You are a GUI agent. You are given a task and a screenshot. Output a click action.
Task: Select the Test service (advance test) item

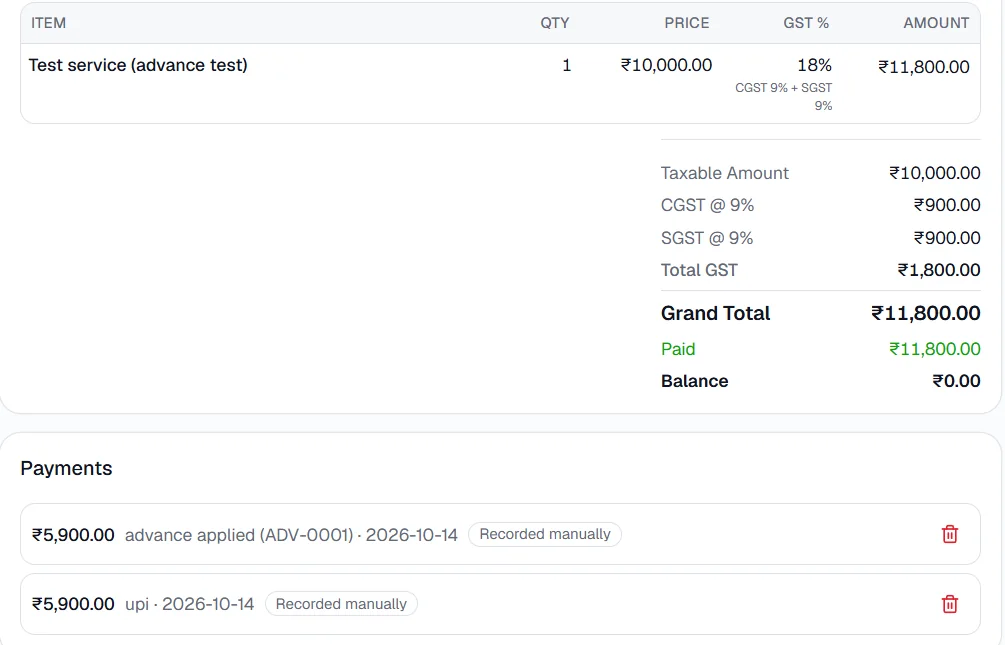point(138,65)
